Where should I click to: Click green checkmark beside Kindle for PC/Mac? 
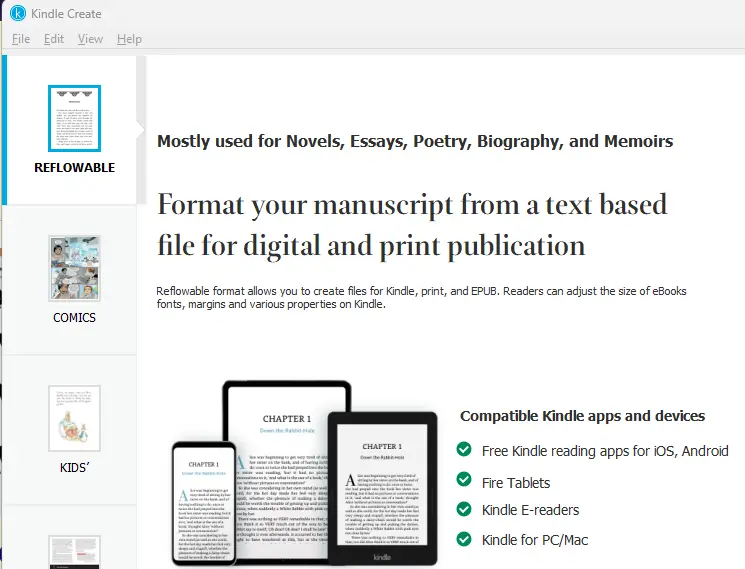coord(464,539)
